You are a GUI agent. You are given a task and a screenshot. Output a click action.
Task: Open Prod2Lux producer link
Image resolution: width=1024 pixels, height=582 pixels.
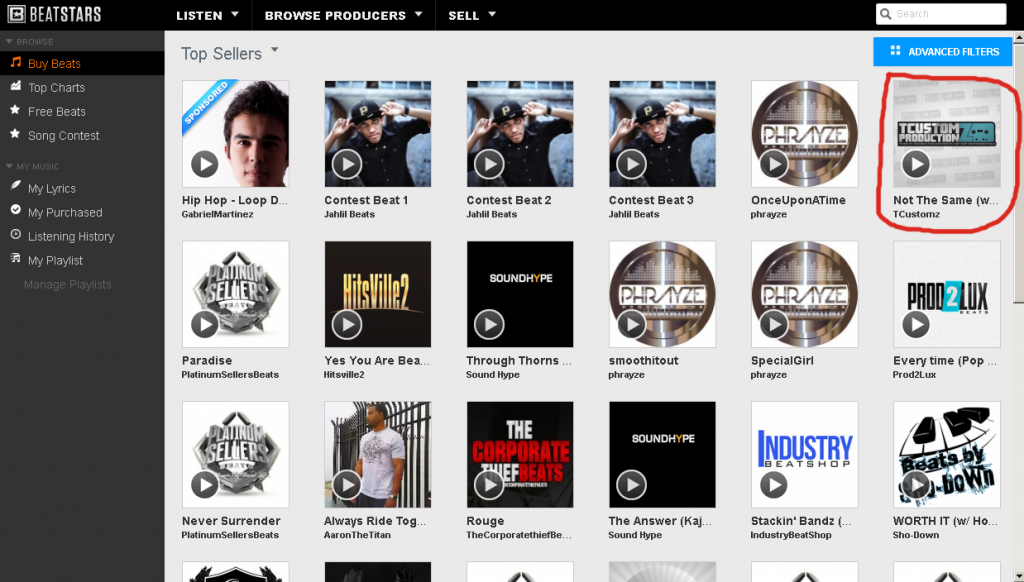914,375
